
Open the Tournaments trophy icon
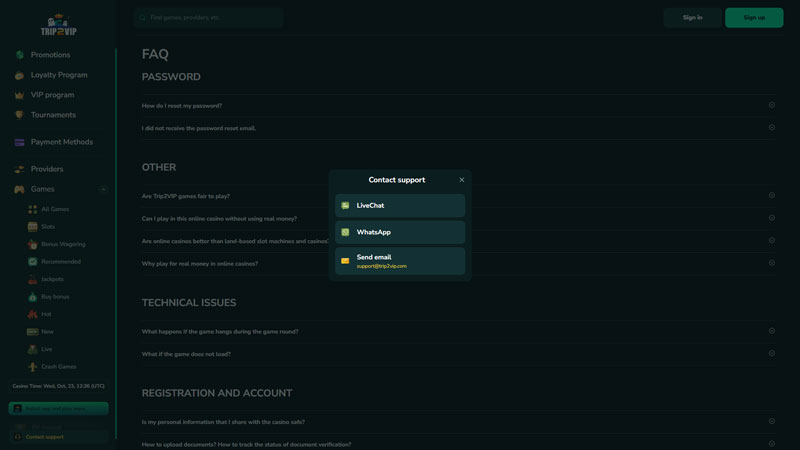[x=20, y=115]
